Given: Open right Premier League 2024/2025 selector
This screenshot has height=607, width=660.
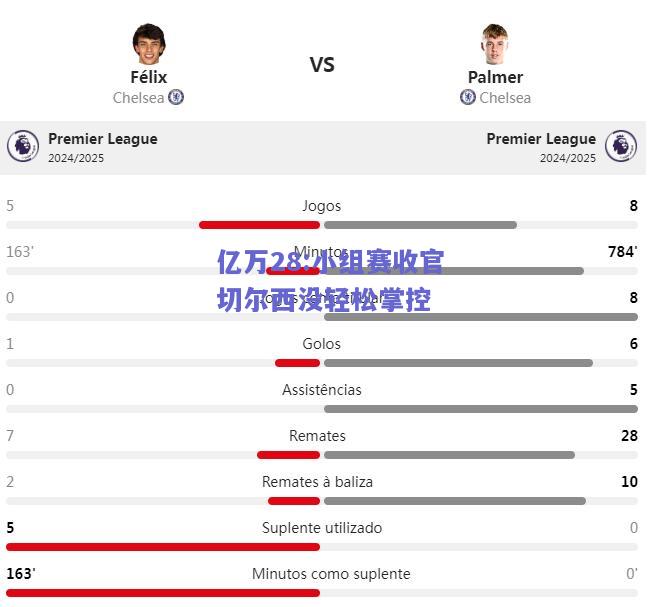Looking at the screenshot, I should pos(541,147).
